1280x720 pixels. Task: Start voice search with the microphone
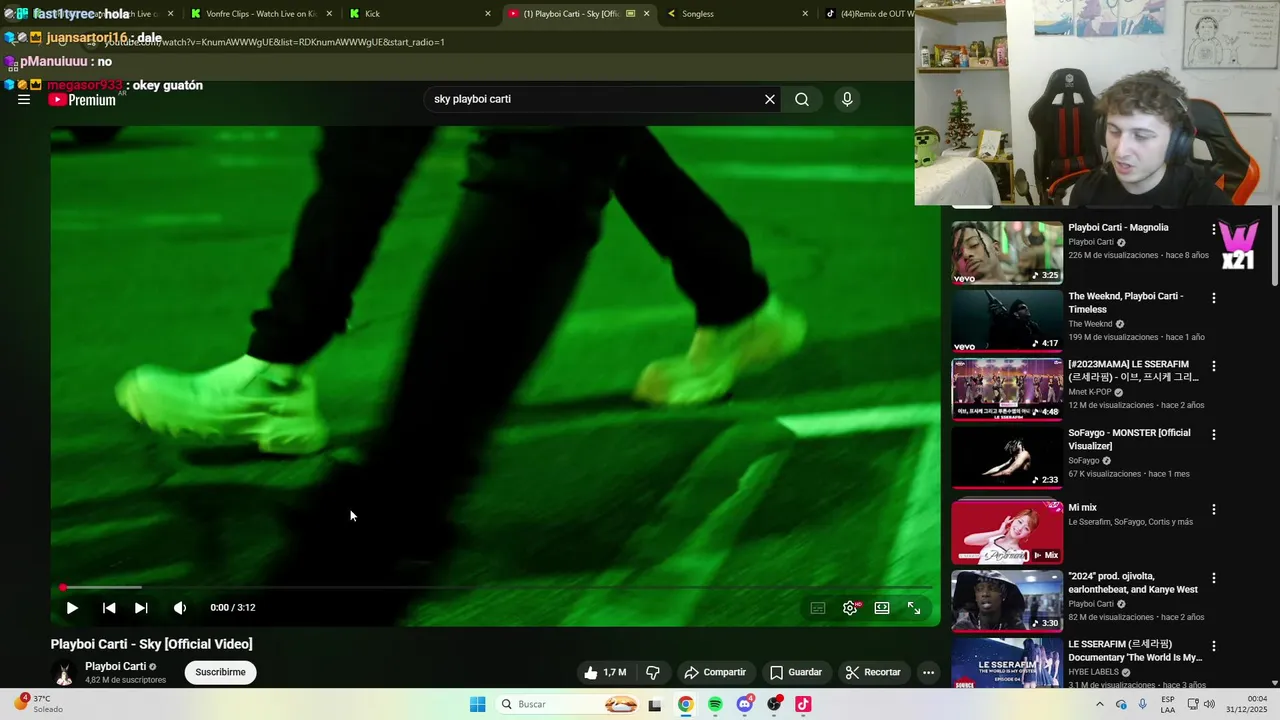(847, 99)
